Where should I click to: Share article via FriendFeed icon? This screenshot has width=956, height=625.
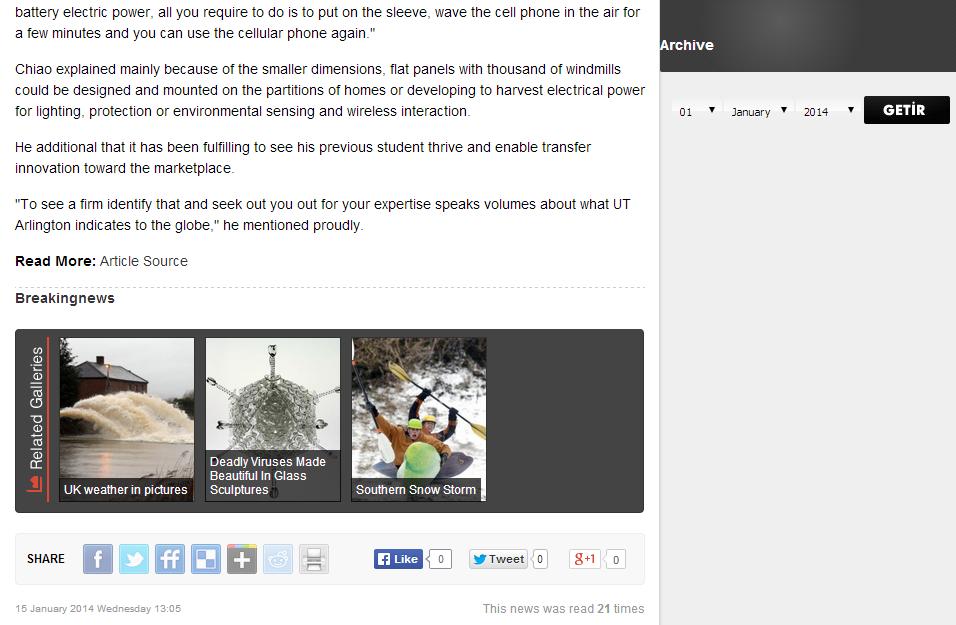point(169,559)
